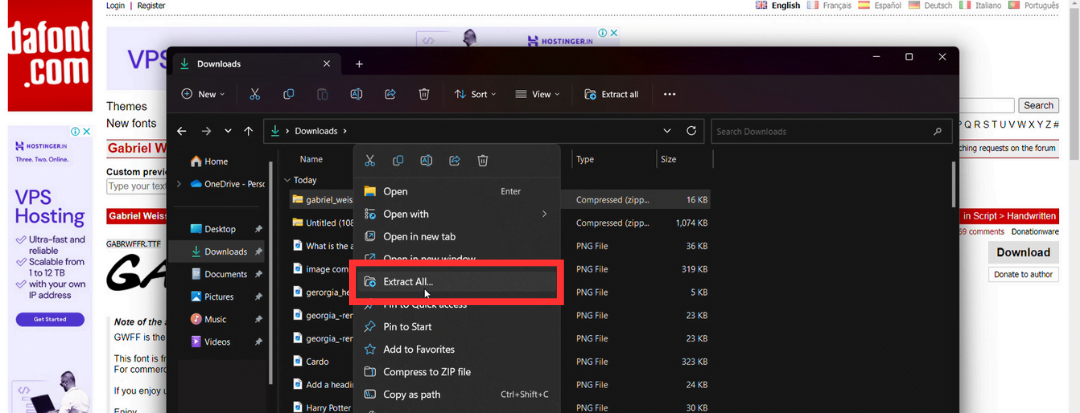The width and height of the screenshot is (1080, 413).
Task: Select Extract All... in the context menu
Action: click(408, 282)
